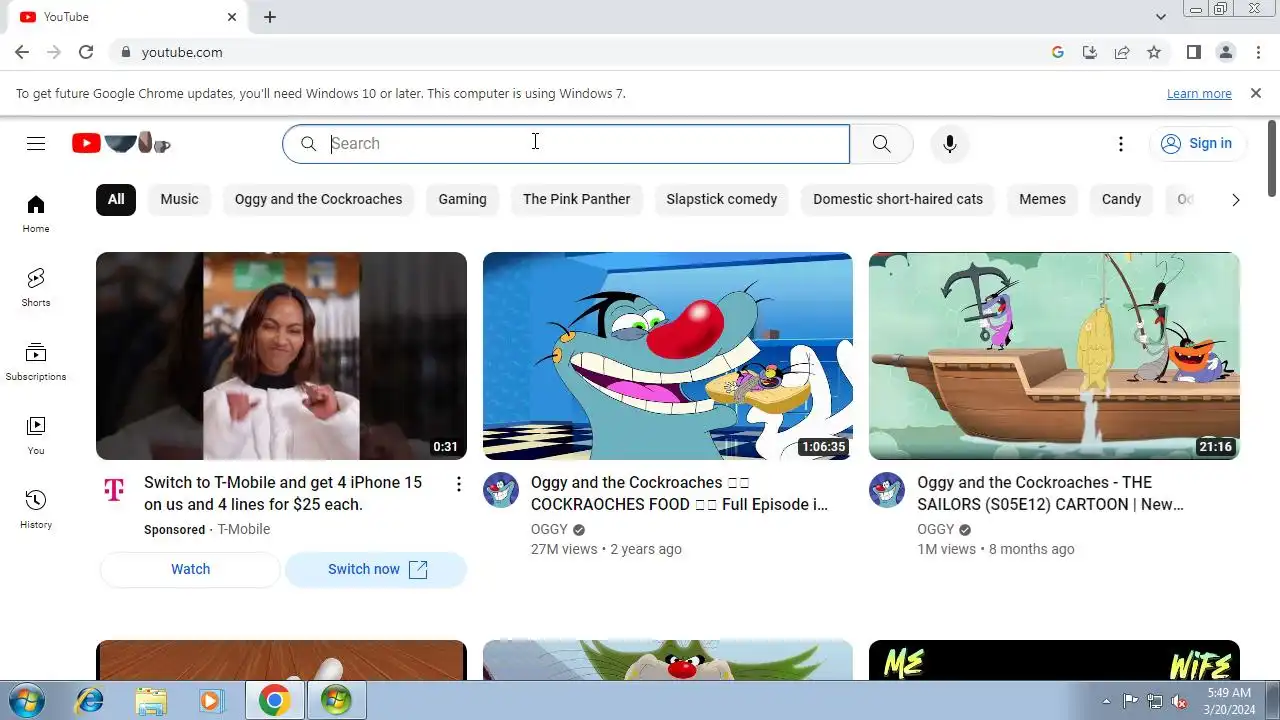Select the All filter chip
This screenshot has width=1280, height=720.
[x=116, y=199]
